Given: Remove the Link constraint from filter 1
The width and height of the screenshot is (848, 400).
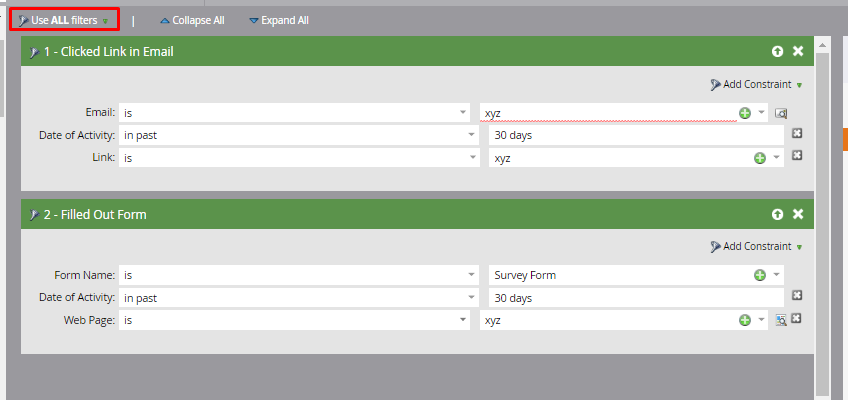Looking at the screenshot, I should (x=797, y=156).
